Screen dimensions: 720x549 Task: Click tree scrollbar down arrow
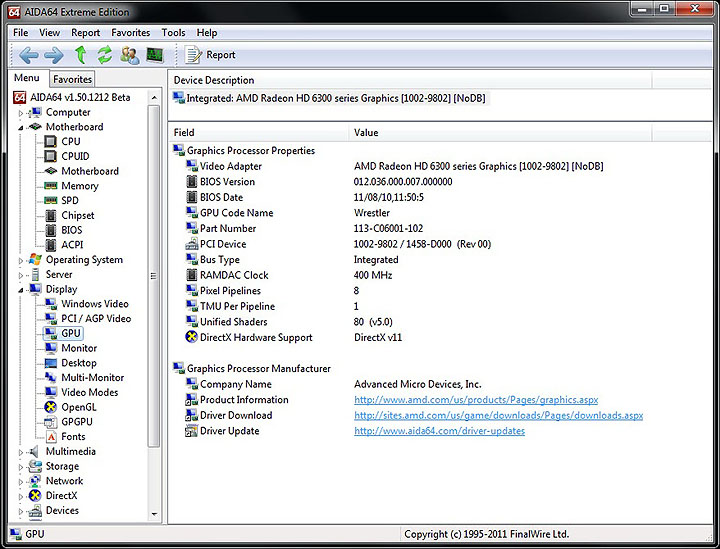click(154, 514)
